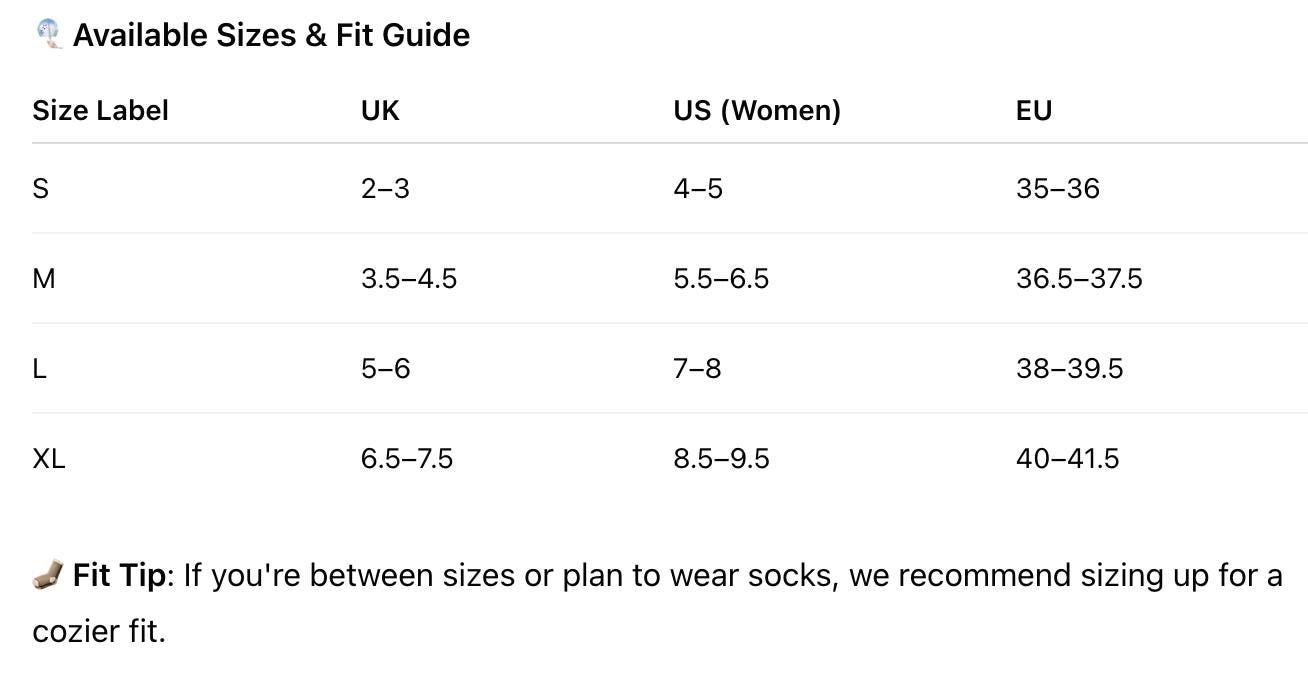1308x700 pixels.
Task: Click the EU 35–36 cell
Action: (1058, 188)
